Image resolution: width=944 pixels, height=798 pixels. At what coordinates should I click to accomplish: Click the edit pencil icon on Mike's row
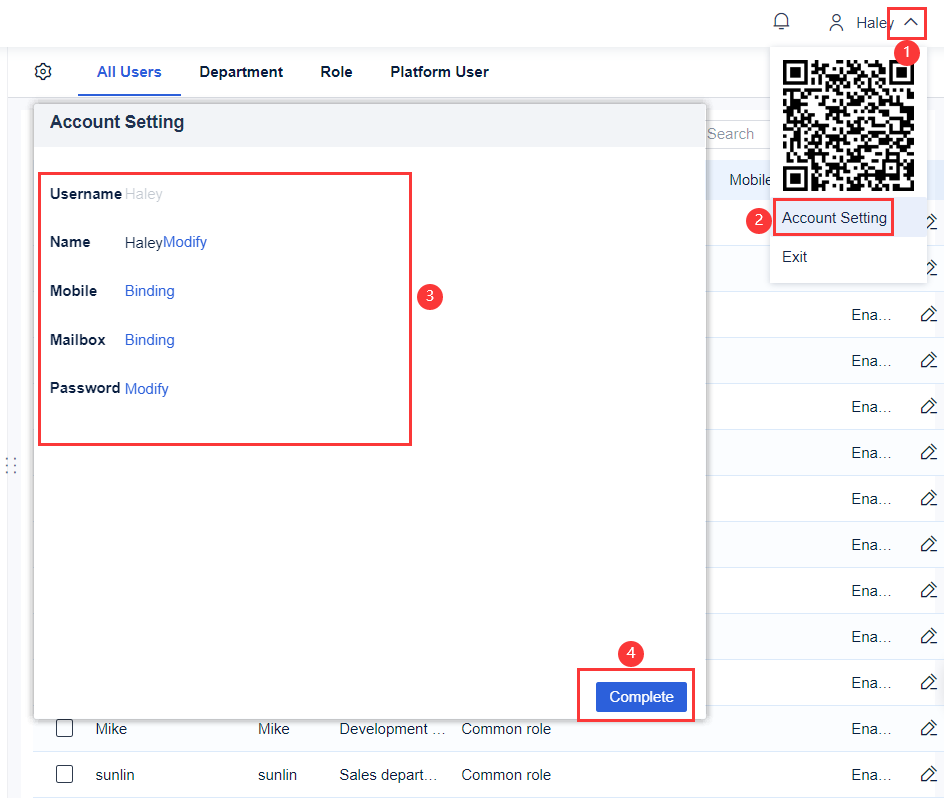click(928, 729)
